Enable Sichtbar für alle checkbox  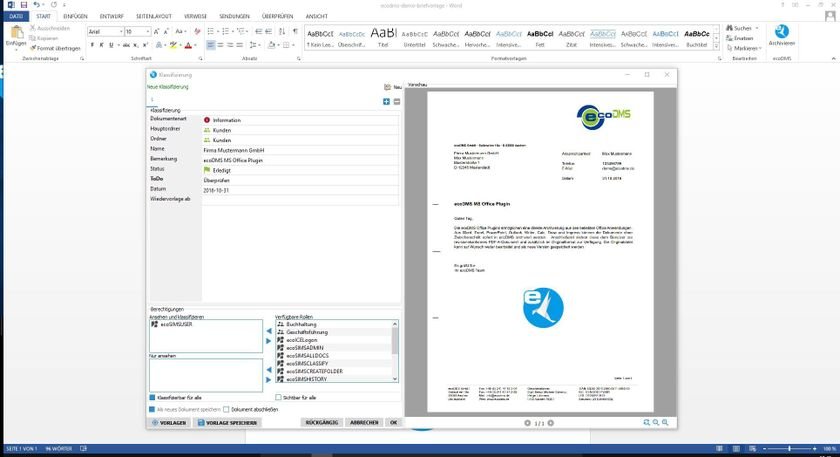click(278, 397)
